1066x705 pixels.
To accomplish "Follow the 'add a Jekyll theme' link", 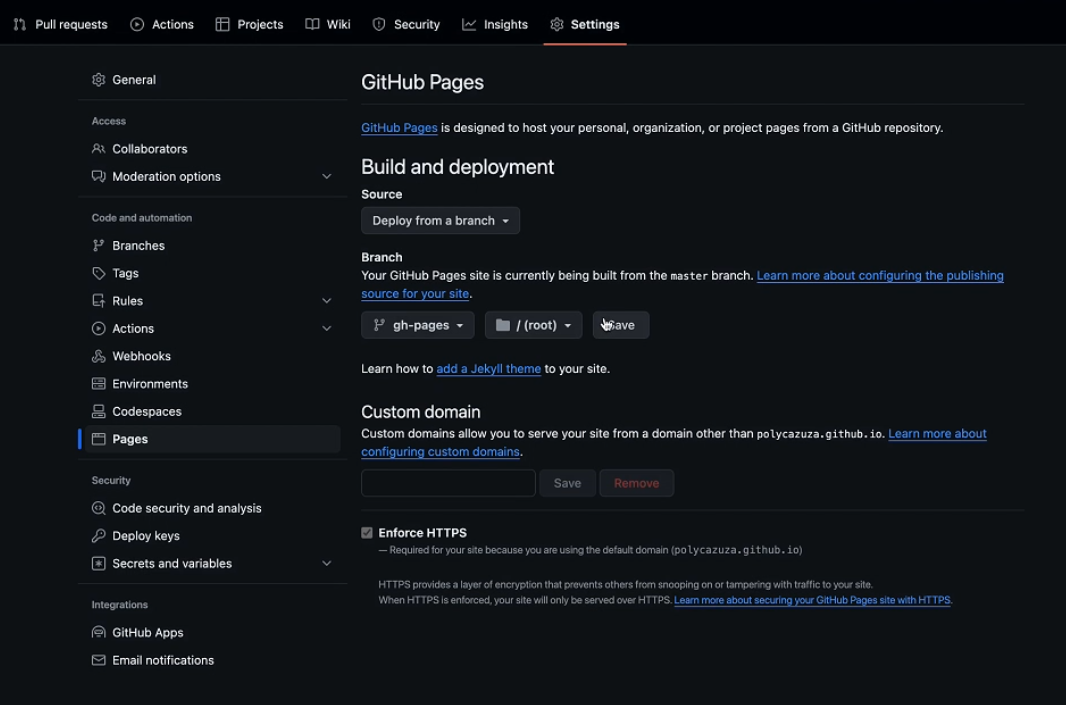I will click(x=488, y=368).
